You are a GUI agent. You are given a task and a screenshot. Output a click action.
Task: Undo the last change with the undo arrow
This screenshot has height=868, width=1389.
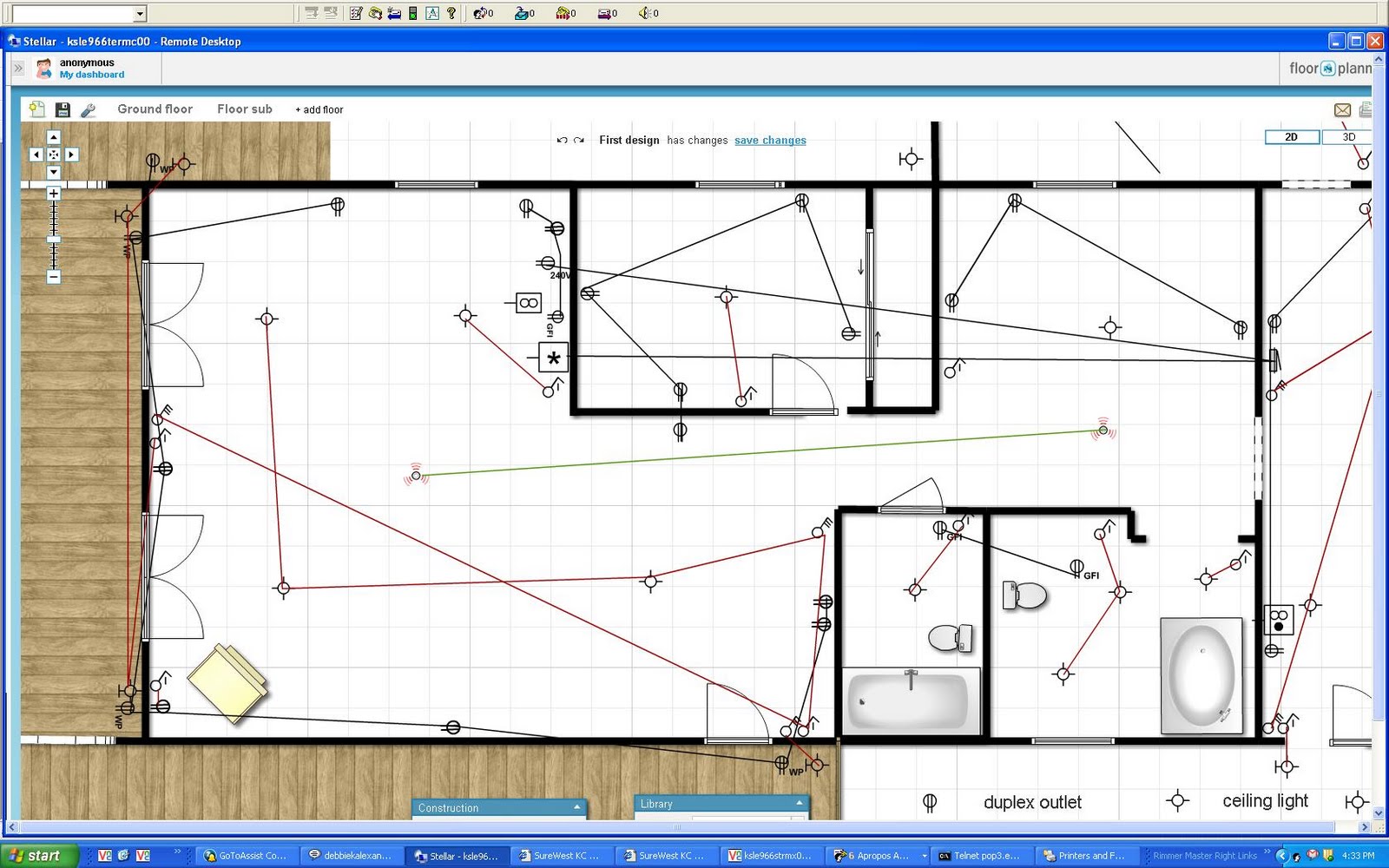[x=561, y=140]
